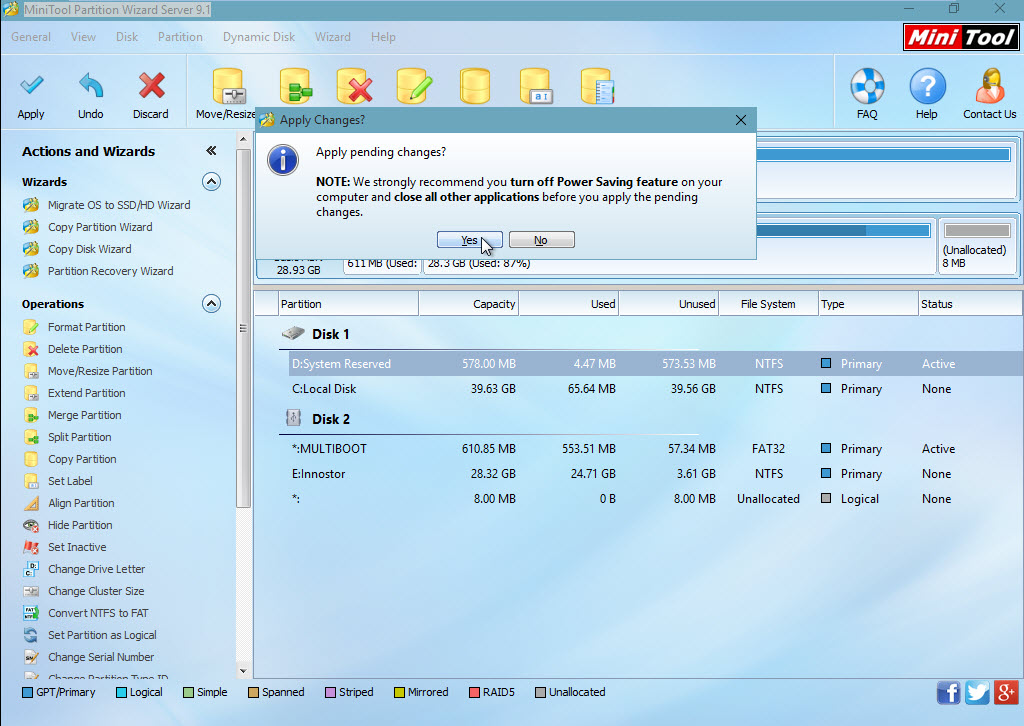Open the View menu
This screenshot has width=1024, height=726.
[83, 37]
